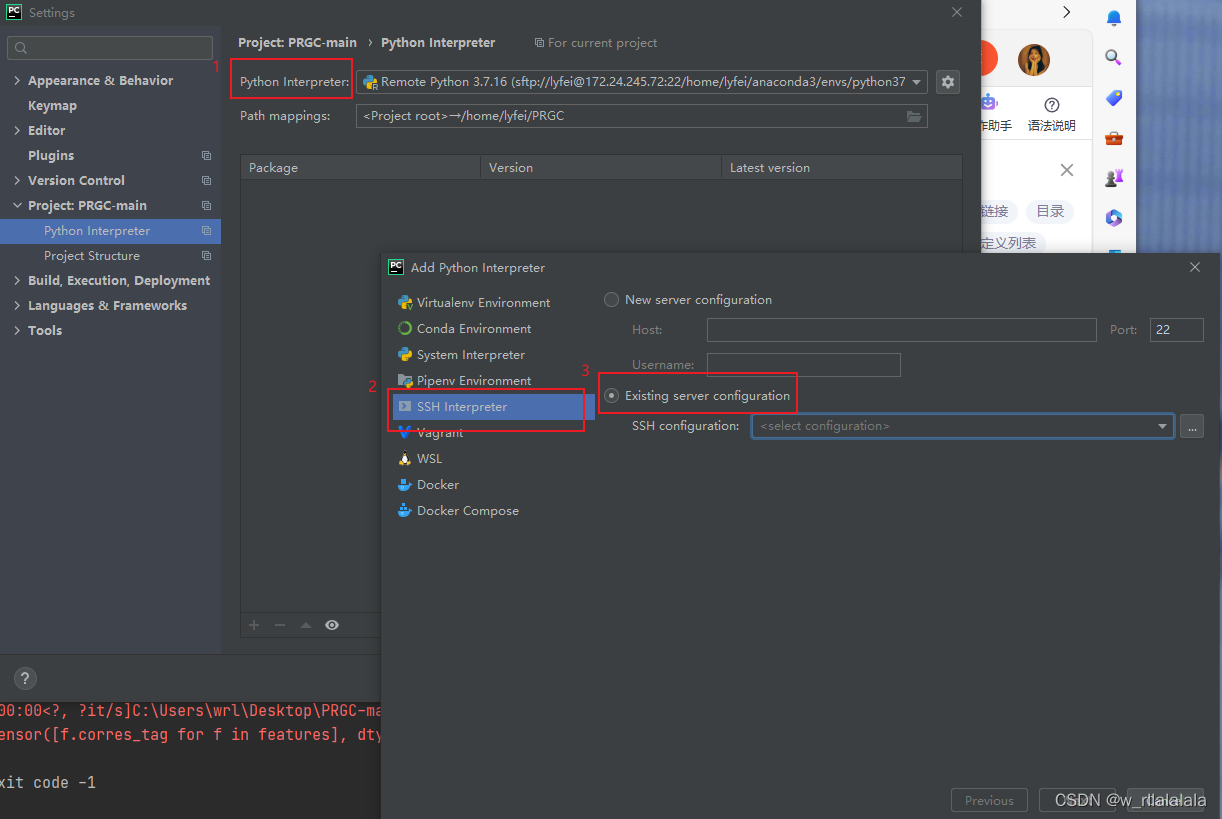Expand Appearance & Behavior settings node

pyautogui.click(x=17, y=81)
